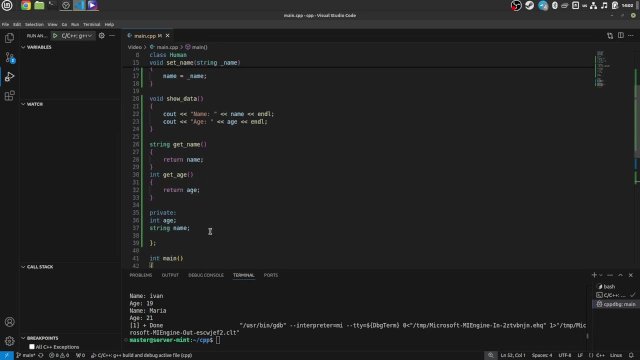Change encoding via UTF-8 status item
The height and width of the screenshot is (360, 640).
click(x=564, y=356)
